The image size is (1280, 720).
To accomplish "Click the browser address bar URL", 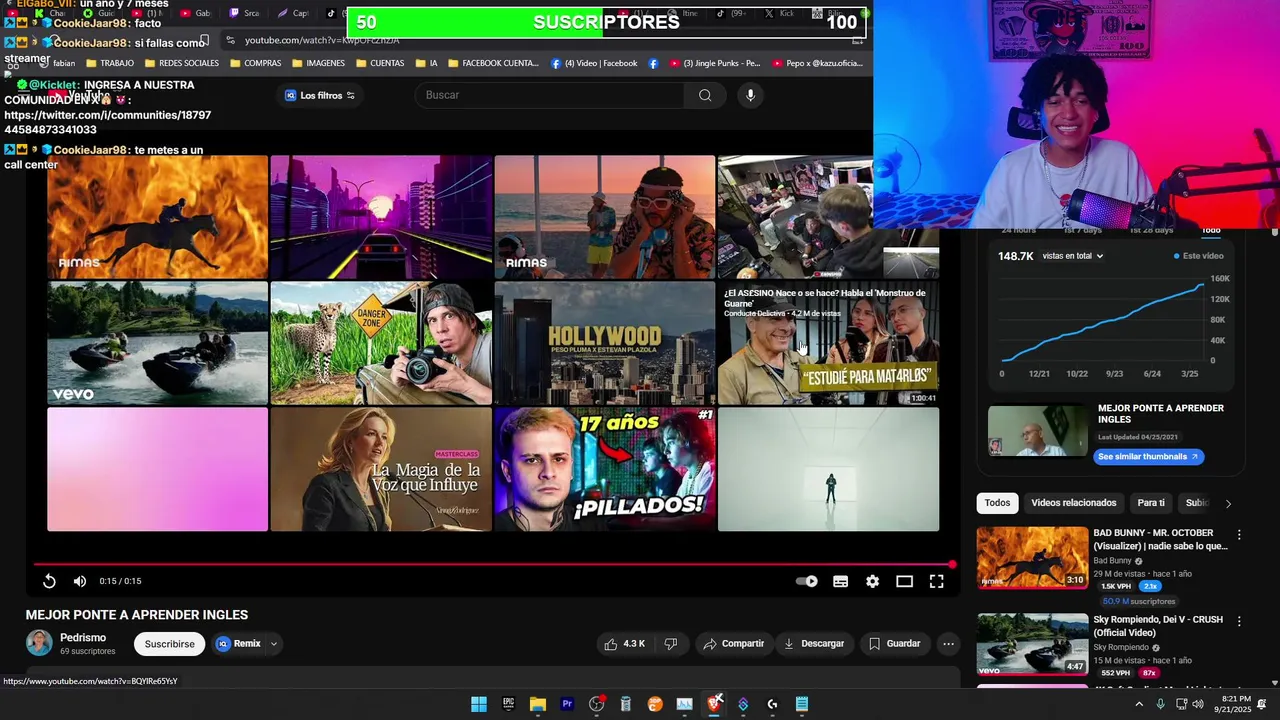I will [x=322, y=40].
